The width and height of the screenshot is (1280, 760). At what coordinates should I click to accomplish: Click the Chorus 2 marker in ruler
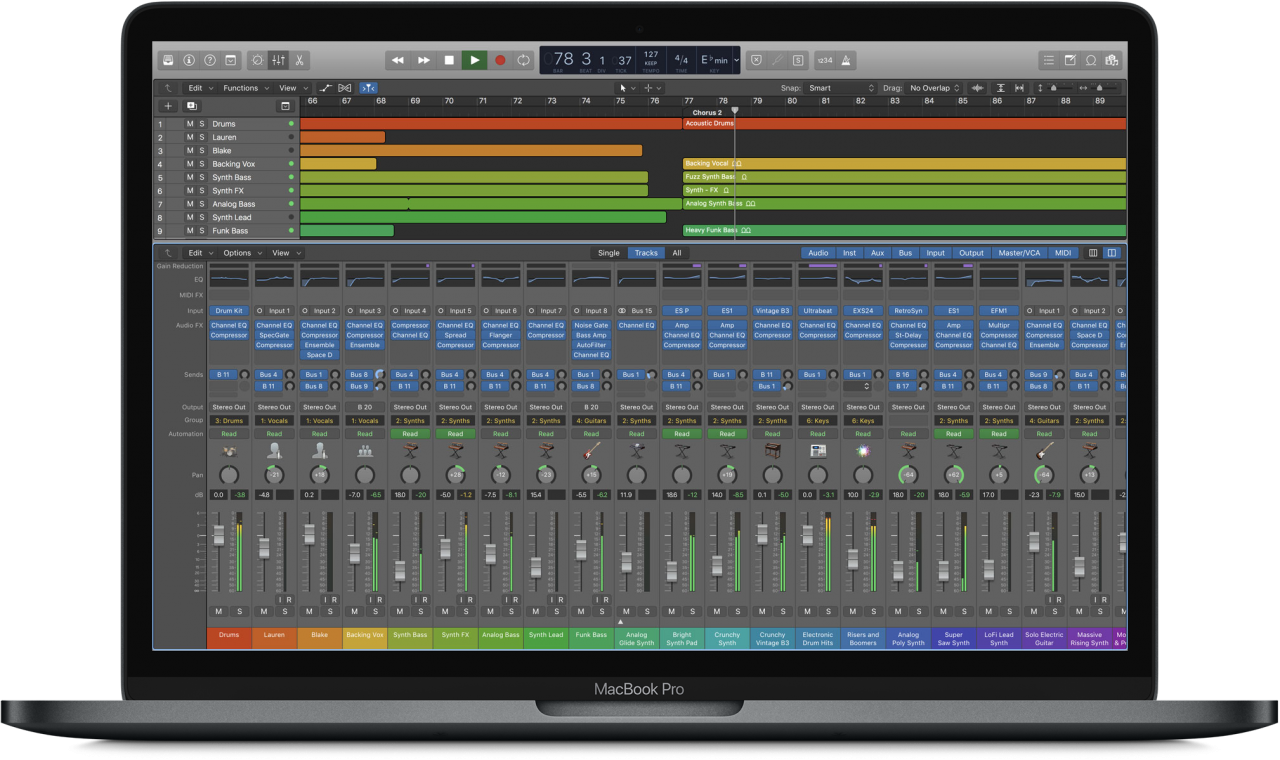[706, 113]
